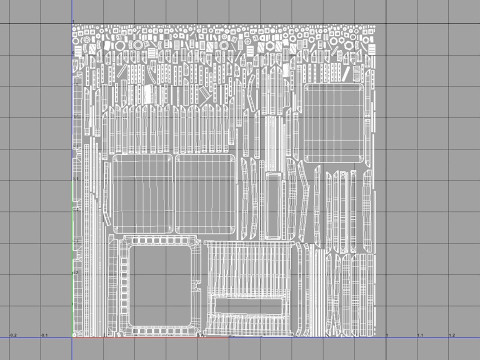Image resolution: width=480 pixels, height=360 pixels.
Task: Select the large rounded-square UV island at upper right
Action: click(x=334, y=123)
